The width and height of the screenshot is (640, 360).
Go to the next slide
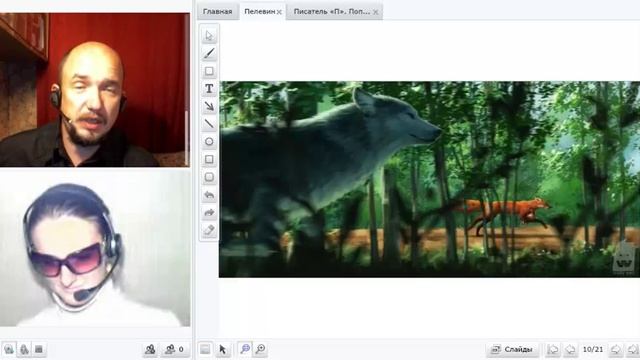pos(616,349)
